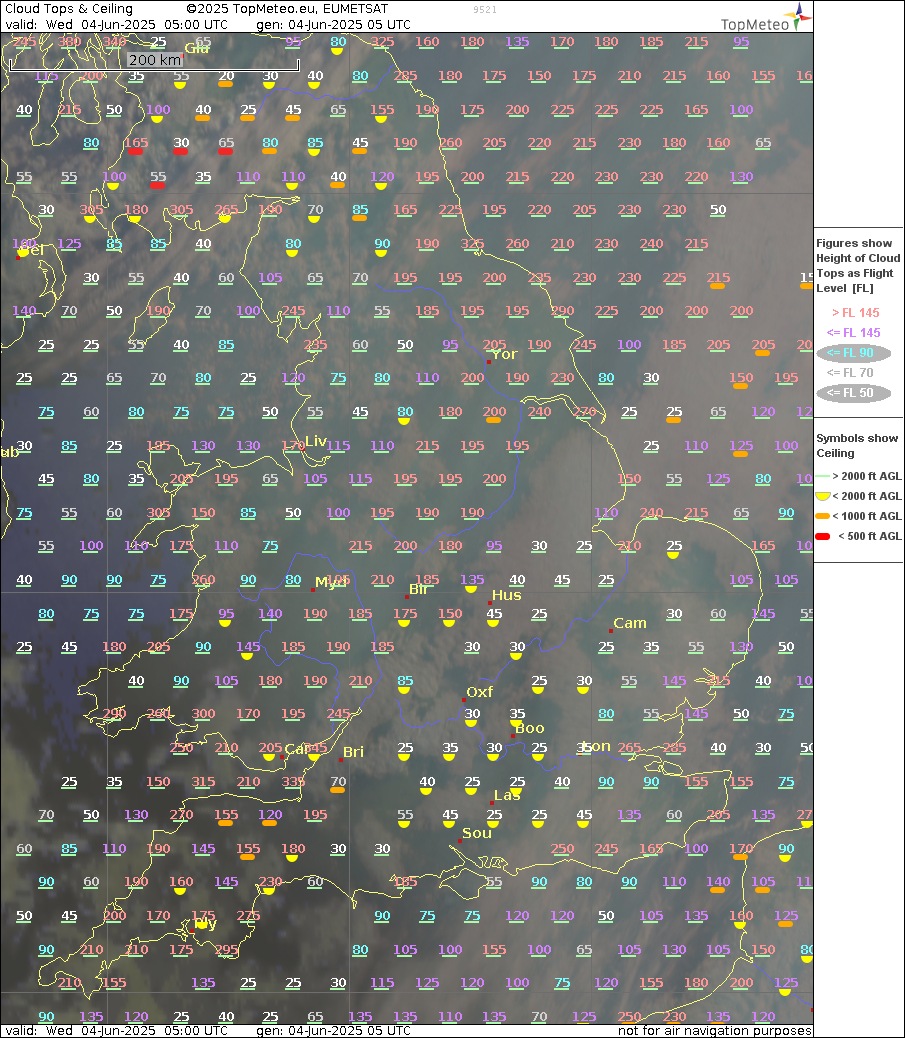Click the 'Cam' city label

tap(630, 623)
